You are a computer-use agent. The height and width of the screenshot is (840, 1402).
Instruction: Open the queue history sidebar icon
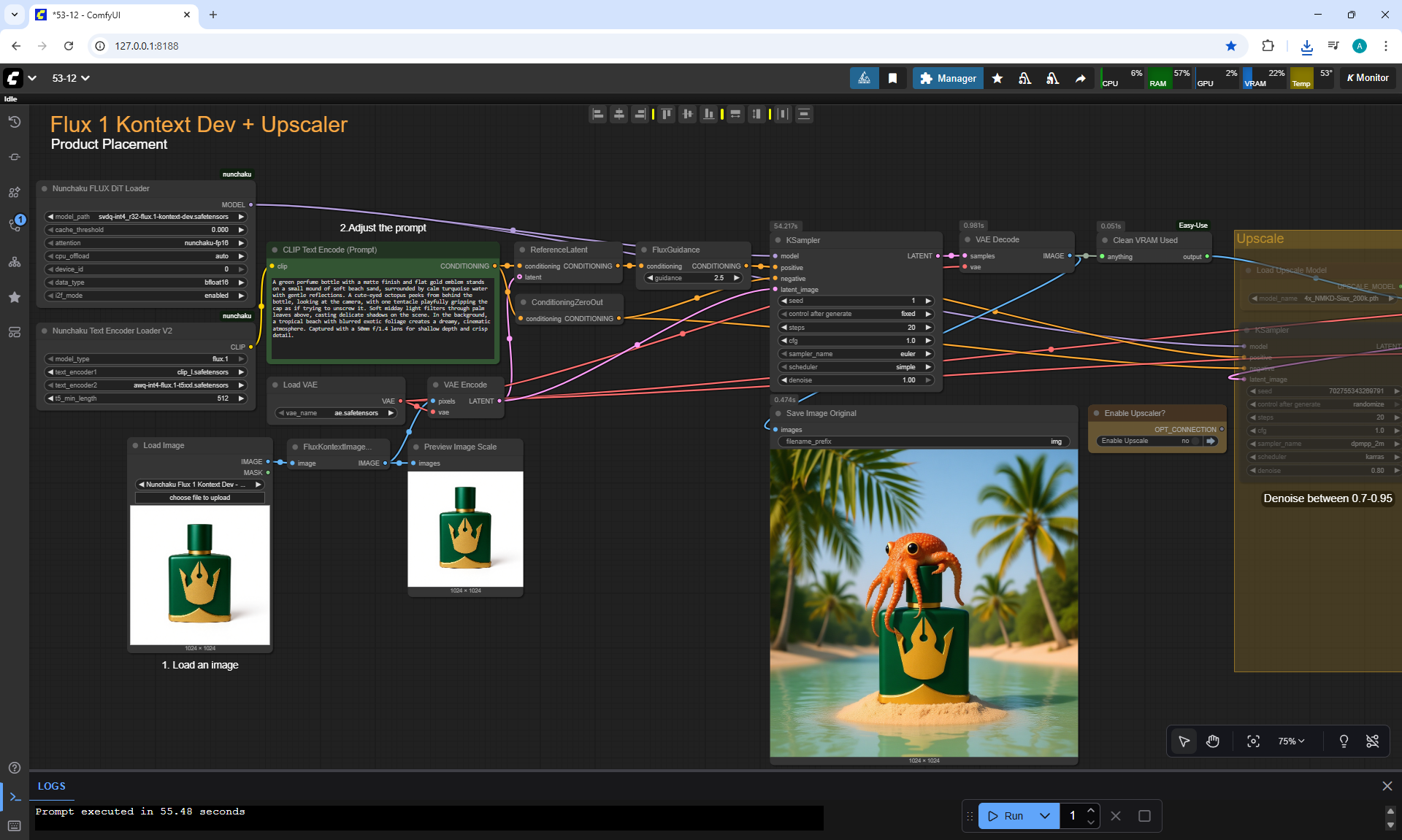tap(15, 122)
